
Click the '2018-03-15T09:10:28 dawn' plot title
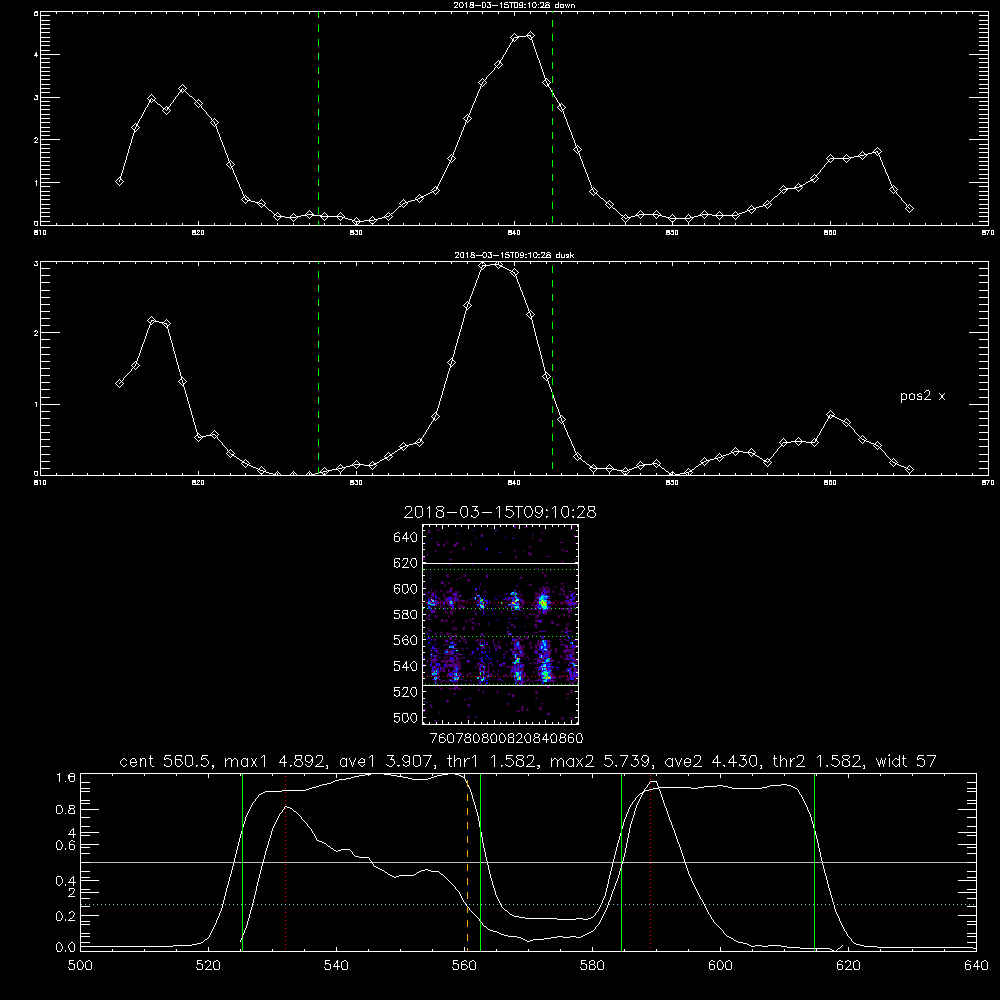click(514, 5)
